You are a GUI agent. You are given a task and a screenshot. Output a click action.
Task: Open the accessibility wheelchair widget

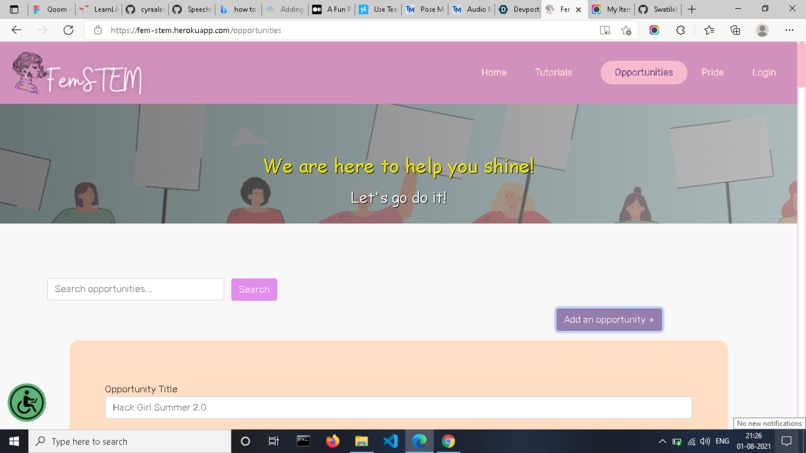click(x=27, y=402)
